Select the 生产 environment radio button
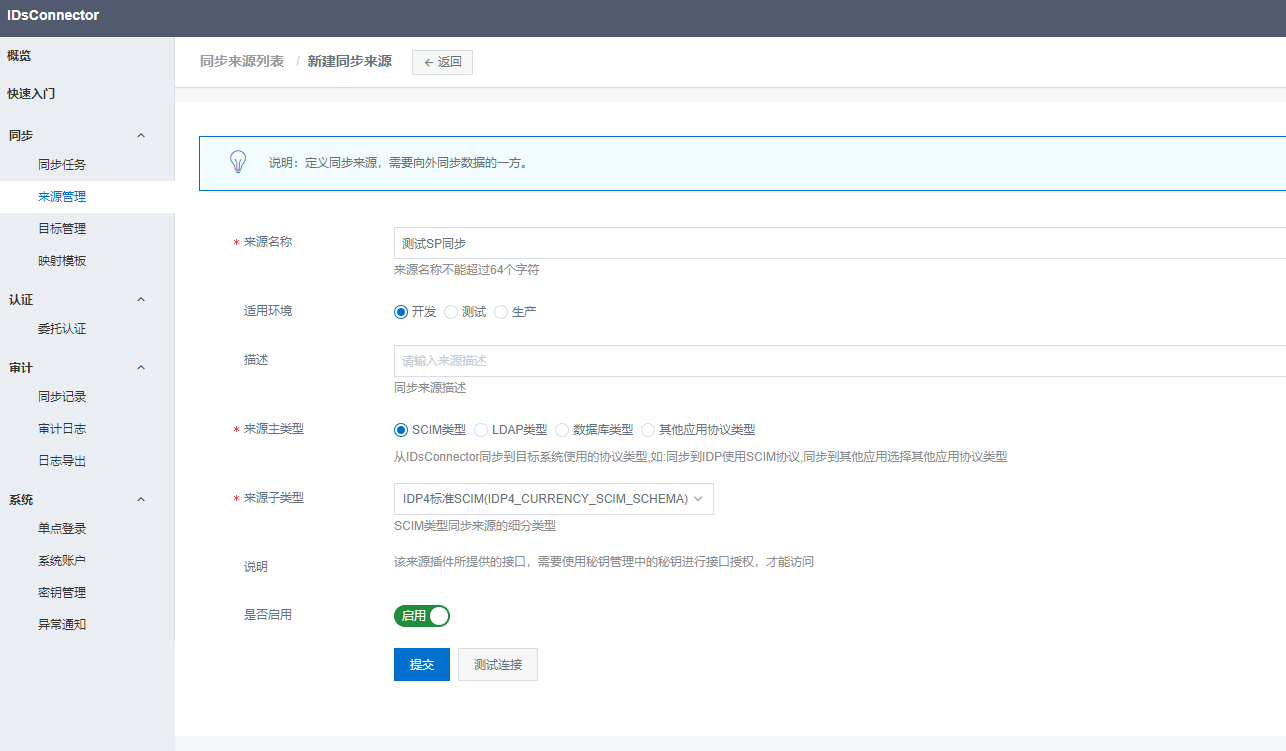 point(501,312)
